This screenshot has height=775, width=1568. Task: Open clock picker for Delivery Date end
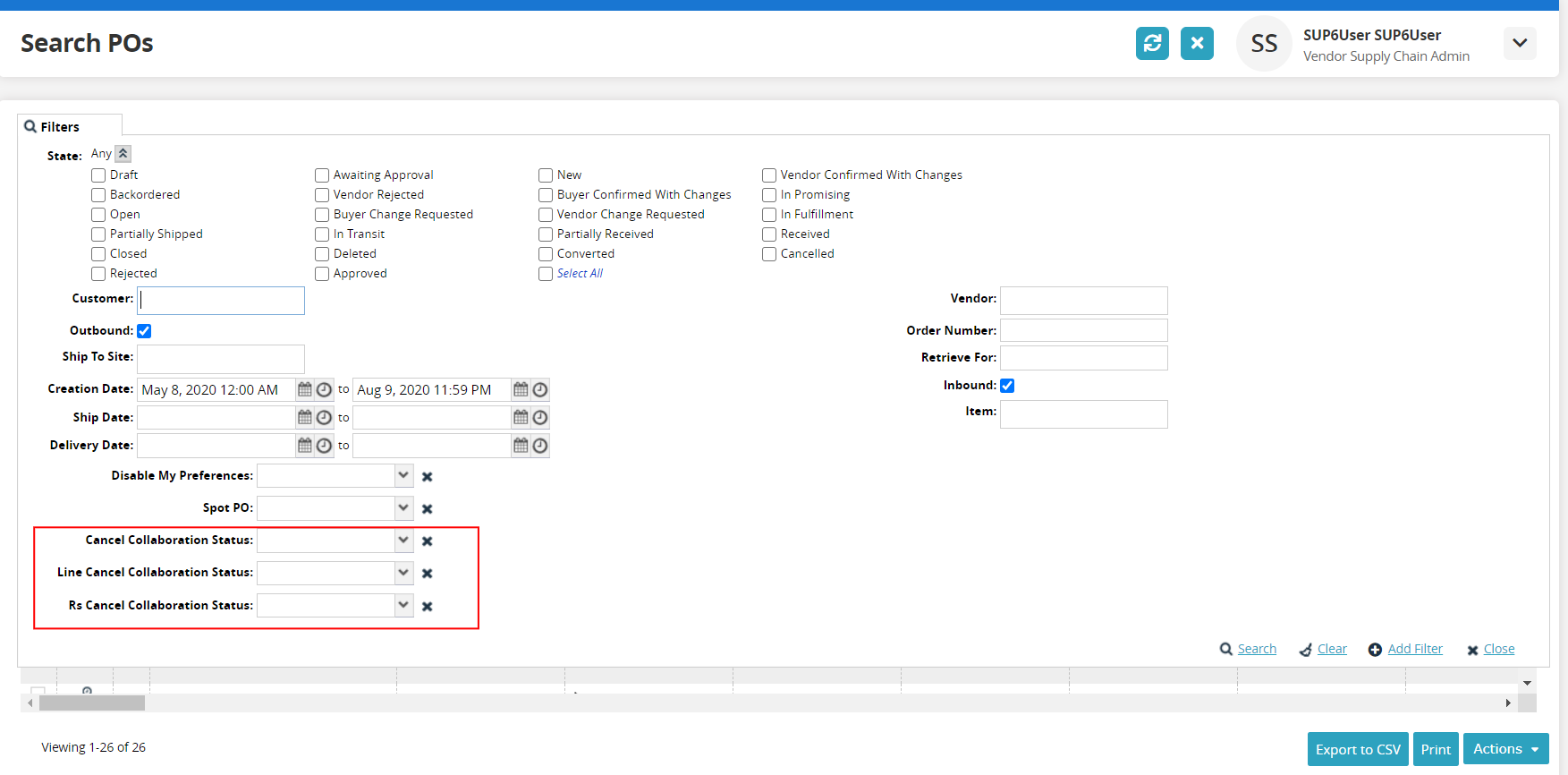click(540, 446)
